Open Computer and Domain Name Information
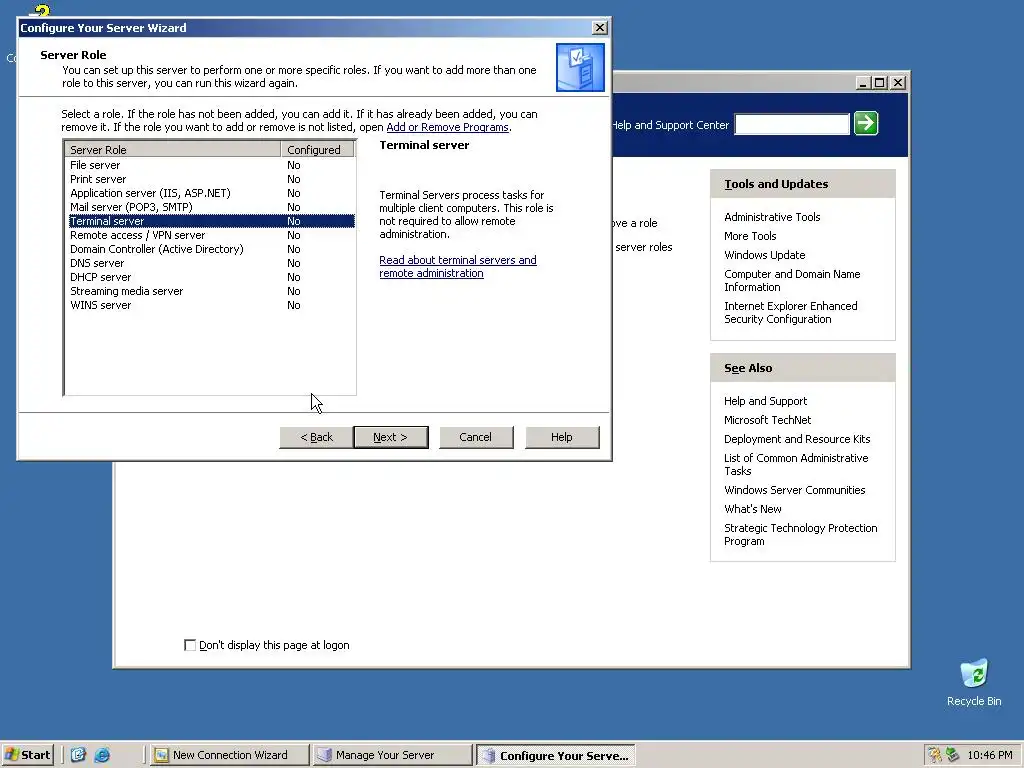 (792, 281)
